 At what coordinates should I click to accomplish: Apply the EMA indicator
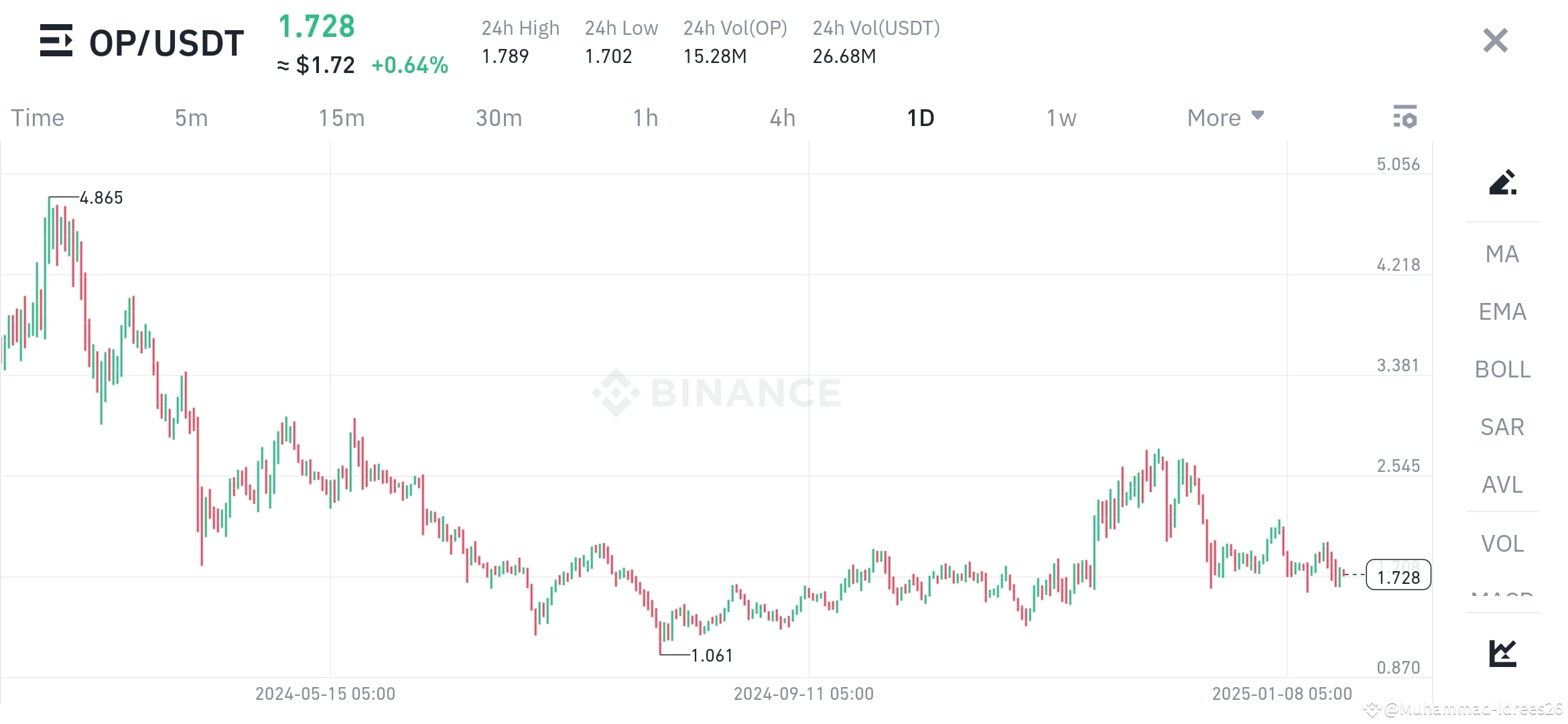1502,312
